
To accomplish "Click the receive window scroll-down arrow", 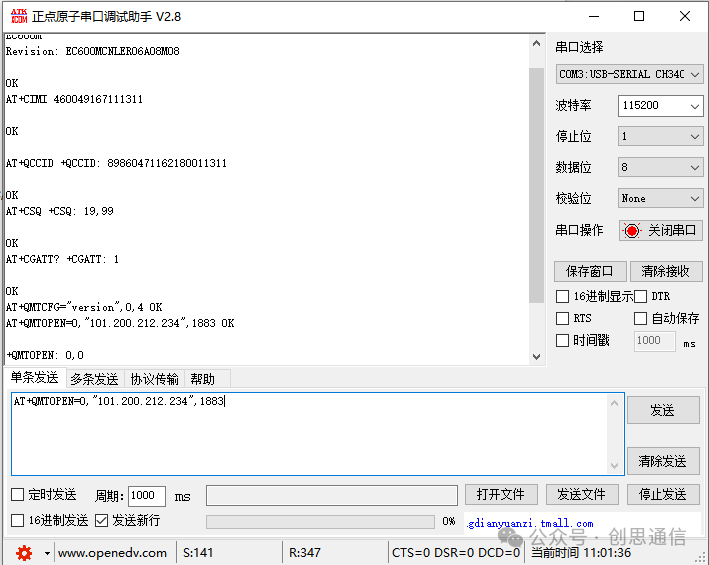I will point(536,357).
